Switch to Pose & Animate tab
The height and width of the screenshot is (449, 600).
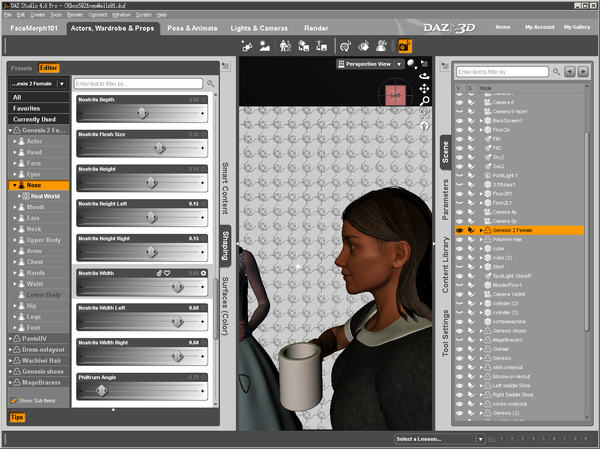click(x=192, y=28)
